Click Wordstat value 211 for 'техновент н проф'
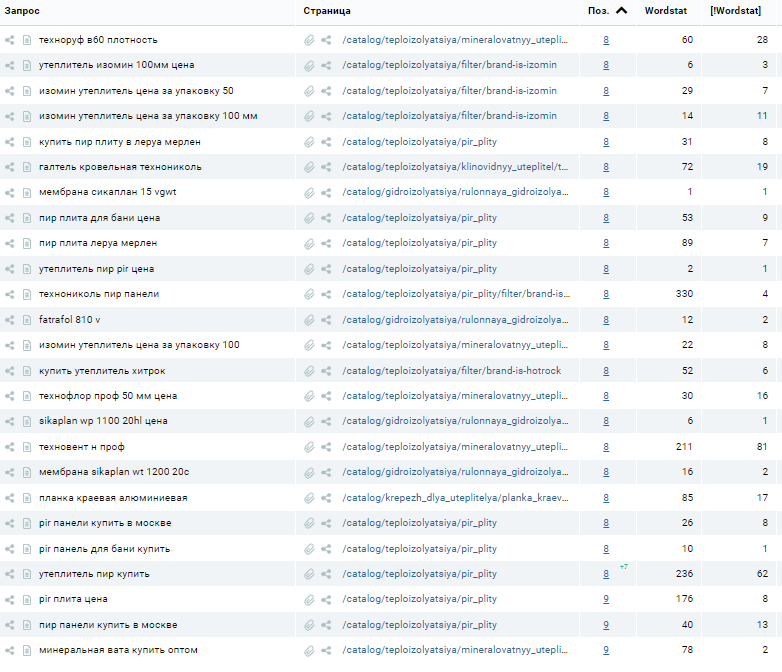Image resolution: width=782 pixels, height=672 pixels. [684, 447]
